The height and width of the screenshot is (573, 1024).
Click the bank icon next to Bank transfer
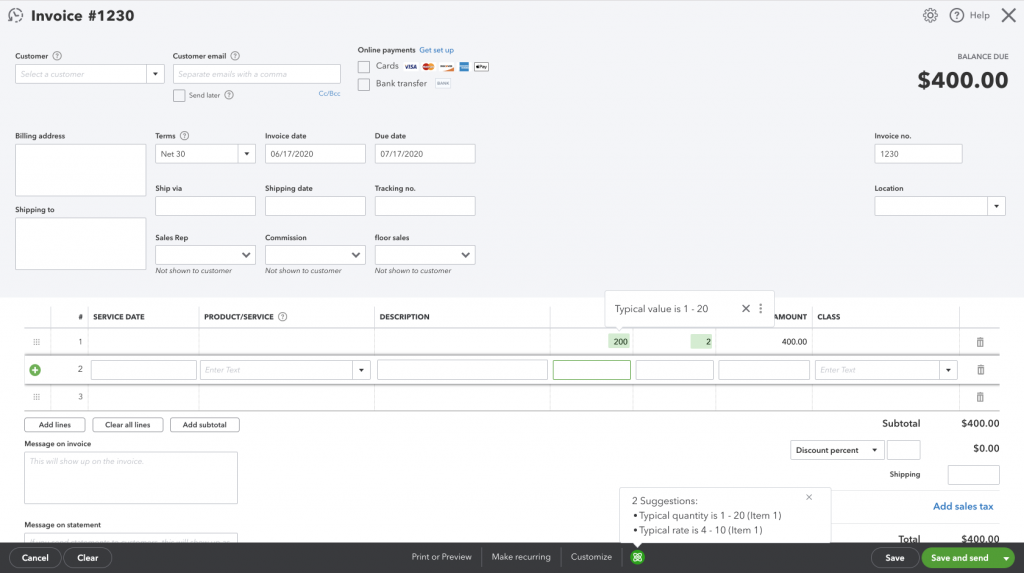pos(443,83)
